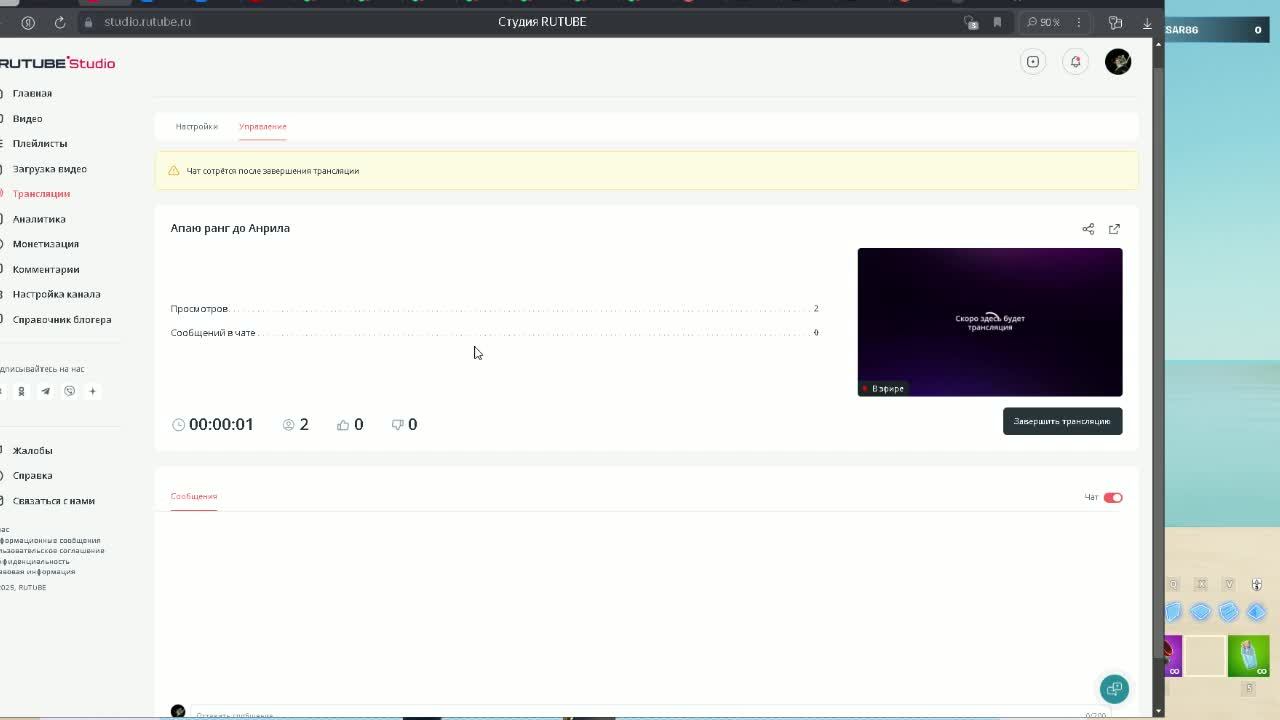The image size is (1280, 720).
Task: Bookmark this page in the browser
Action: [x=997, y=22]
